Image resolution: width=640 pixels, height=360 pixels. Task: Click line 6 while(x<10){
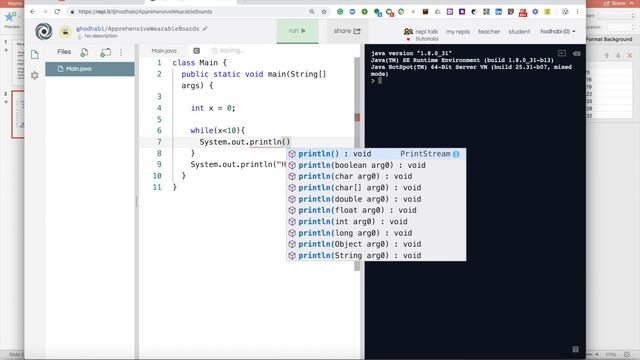(218, 131)
